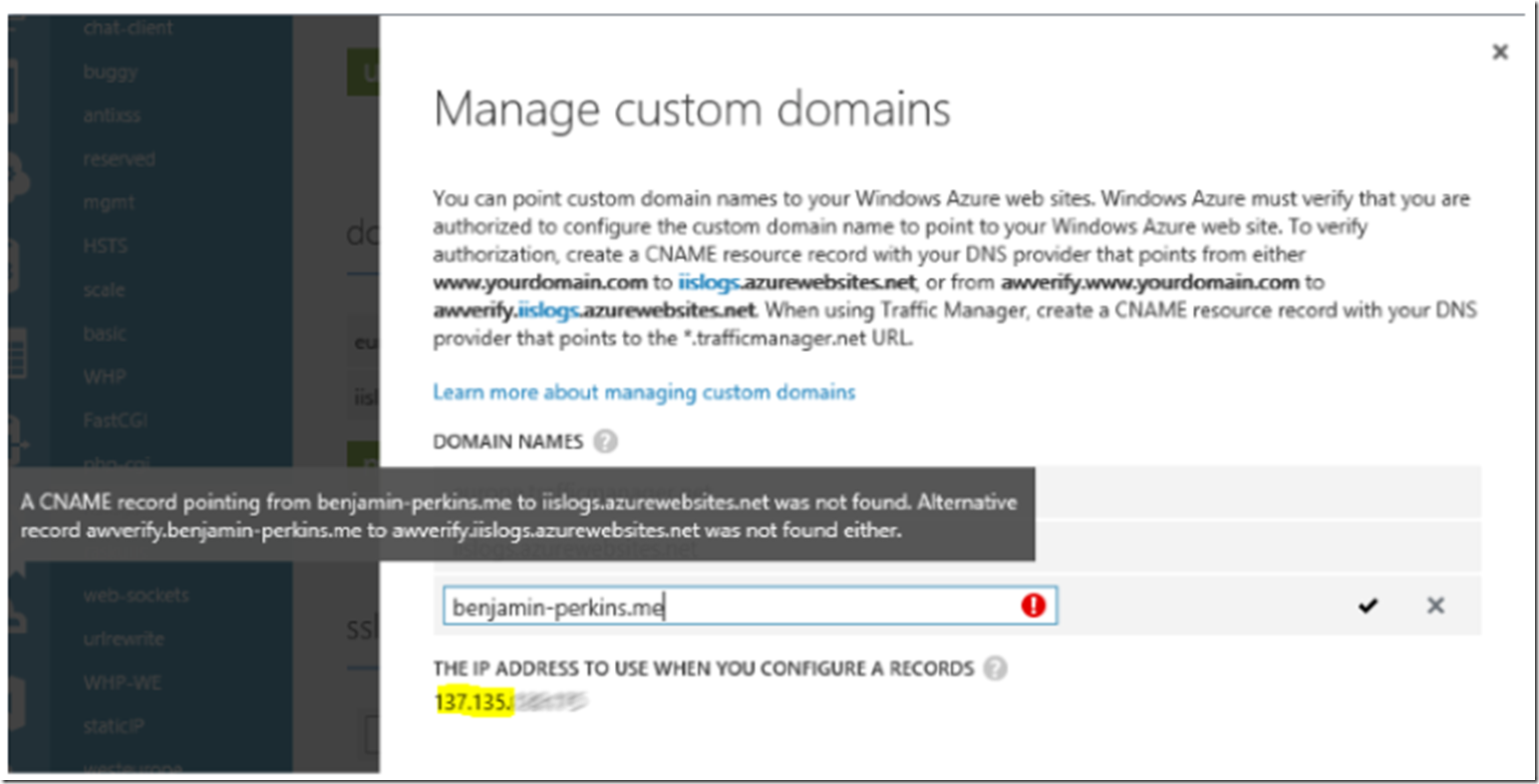
Task: Click the red error icon in domain field
Action: pos(1034,606)
